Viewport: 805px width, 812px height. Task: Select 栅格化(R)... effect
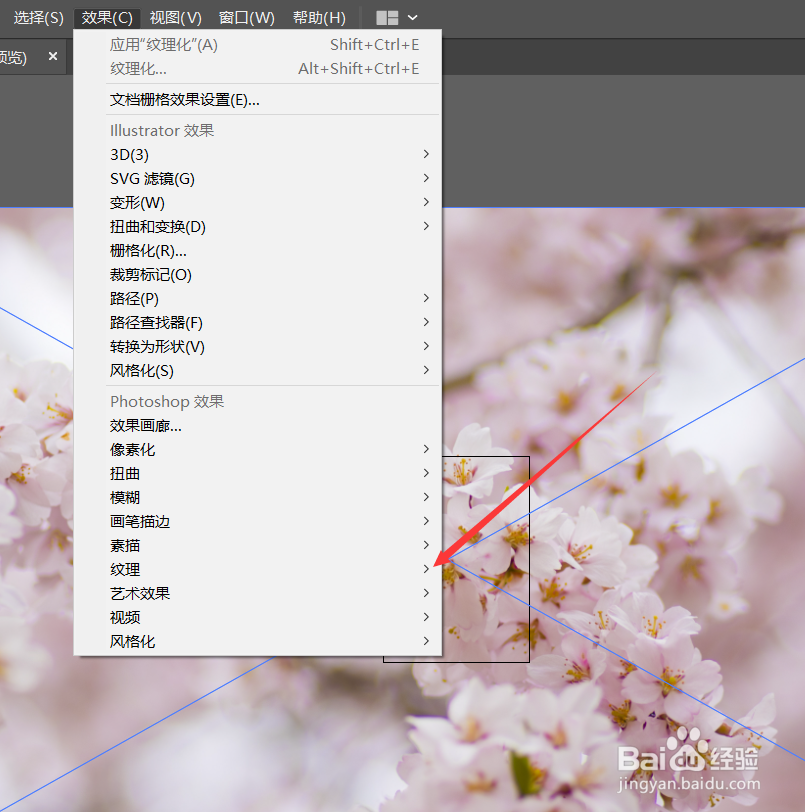[258, 251]
